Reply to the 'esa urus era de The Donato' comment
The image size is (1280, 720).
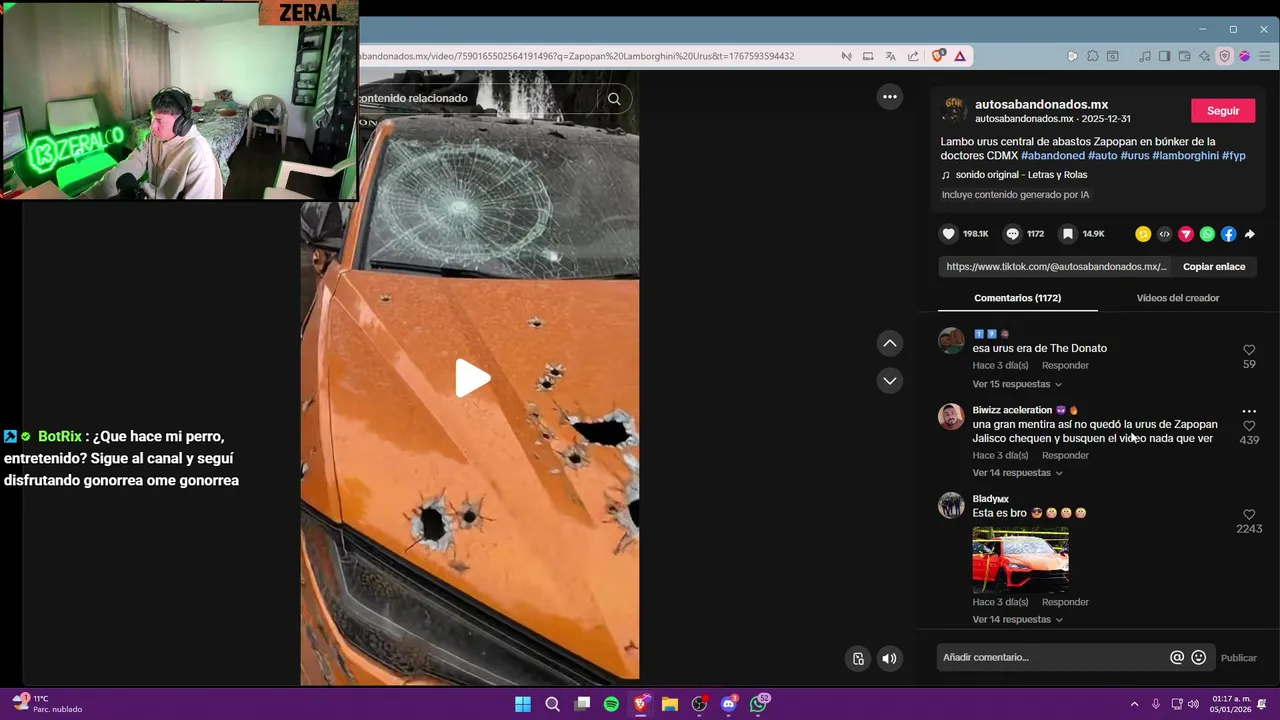point(1065,366)
